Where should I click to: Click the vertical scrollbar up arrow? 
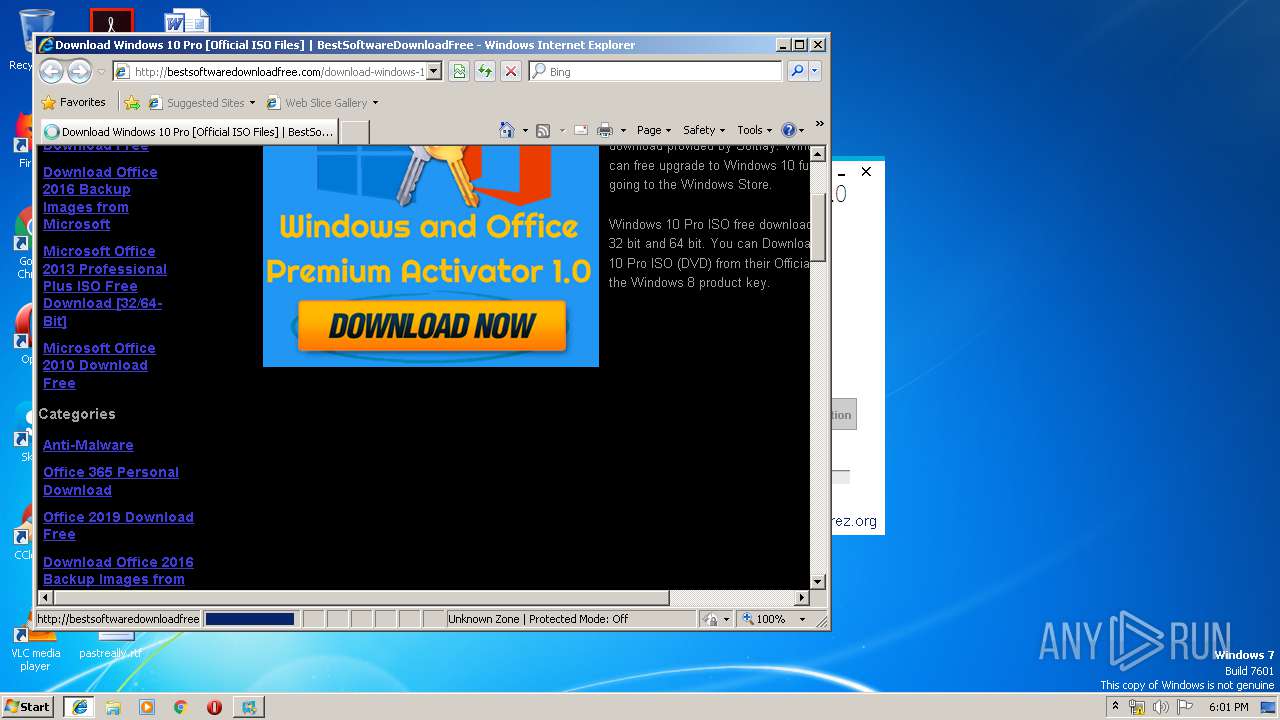click(817, 153)
